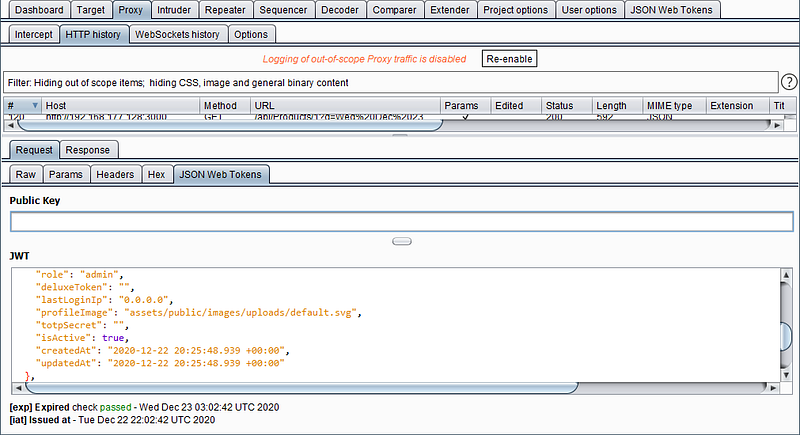Click JWT pane scroll up arrow

pyautogui.click(x=786, y=275)
